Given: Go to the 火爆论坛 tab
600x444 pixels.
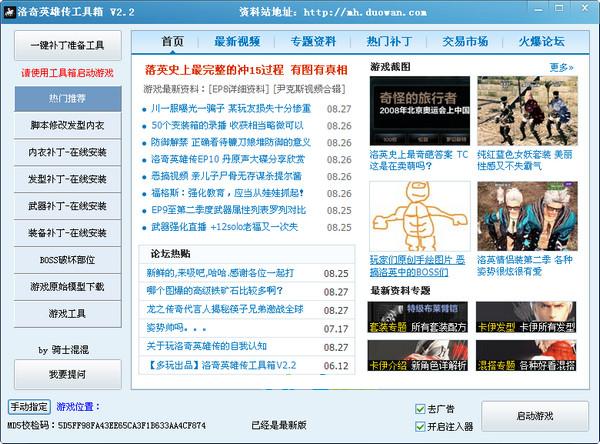Looking at the screenshot, I should point(541,42).
